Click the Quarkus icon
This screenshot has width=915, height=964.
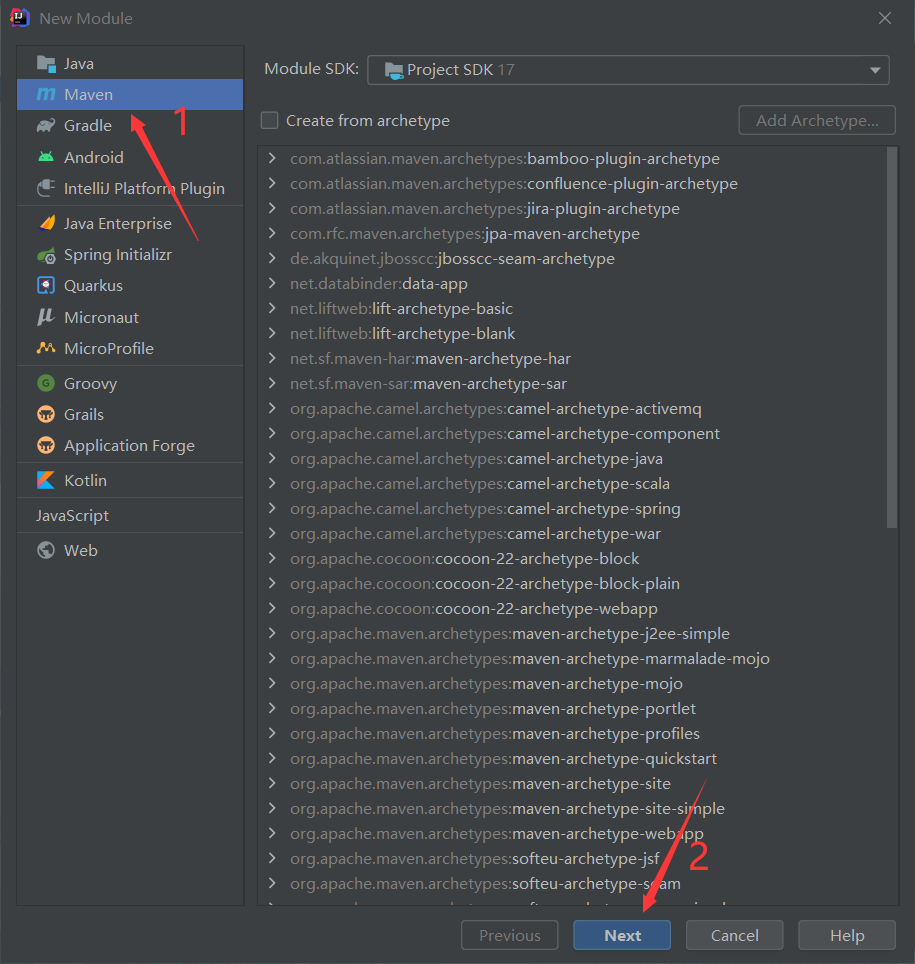[x=46, y=285]
